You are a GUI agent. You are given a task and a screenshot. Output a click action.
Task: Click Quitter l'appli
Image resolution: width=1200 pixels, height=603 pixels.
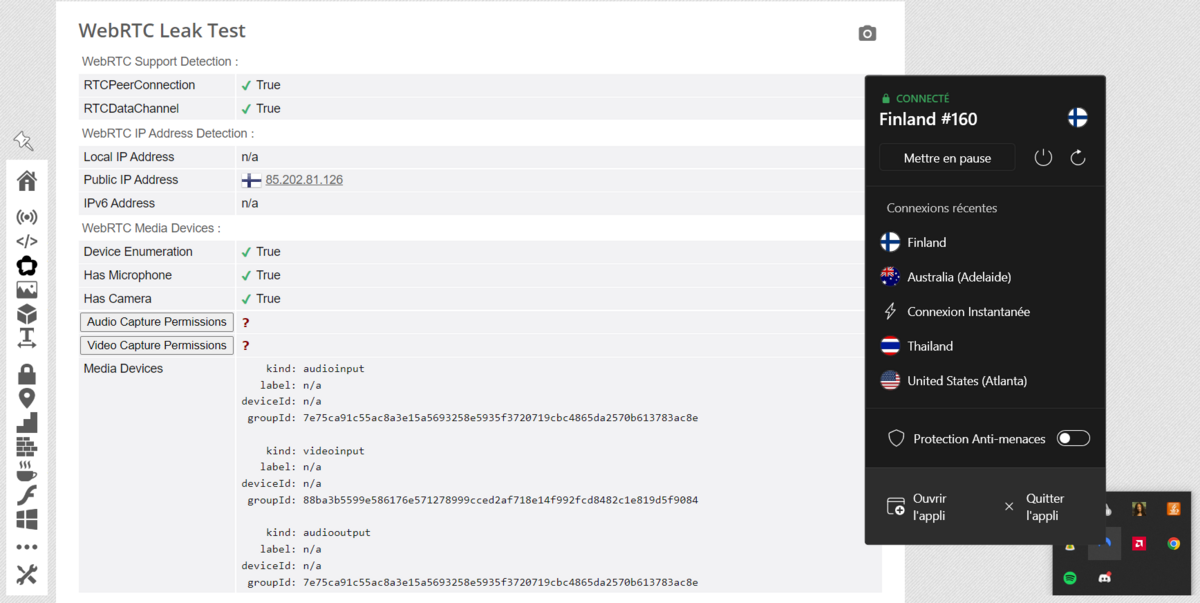(x=1034, y=507)
